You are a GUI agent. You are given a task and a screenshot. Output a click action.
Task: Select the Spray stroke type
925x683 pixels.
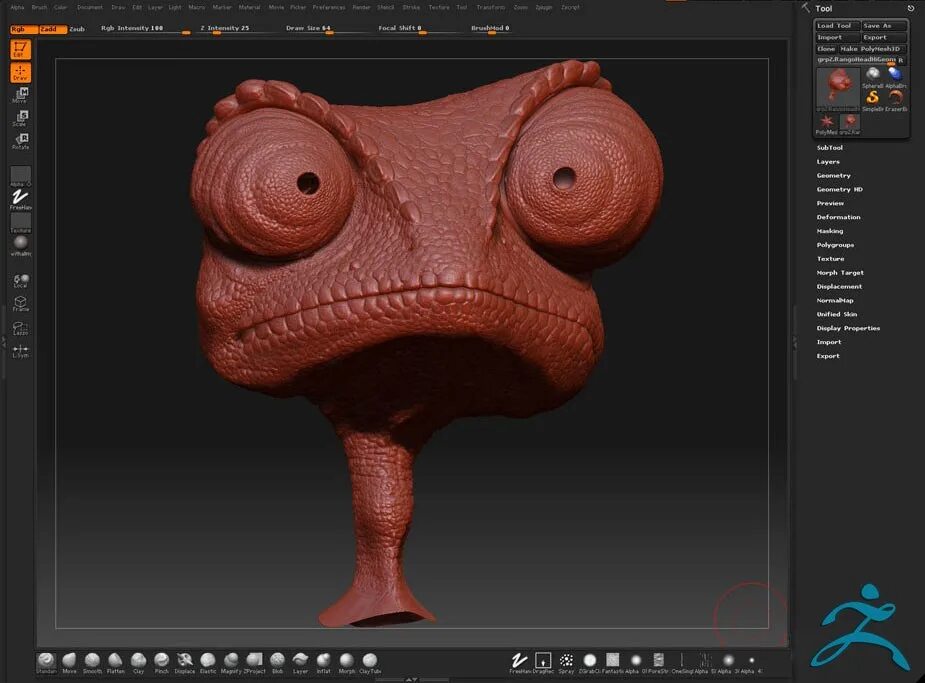(566, 661)
